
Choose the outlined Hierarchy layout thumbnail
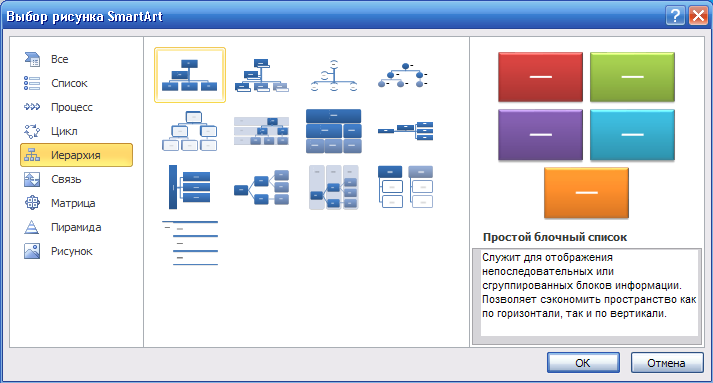tap(190, 131)
